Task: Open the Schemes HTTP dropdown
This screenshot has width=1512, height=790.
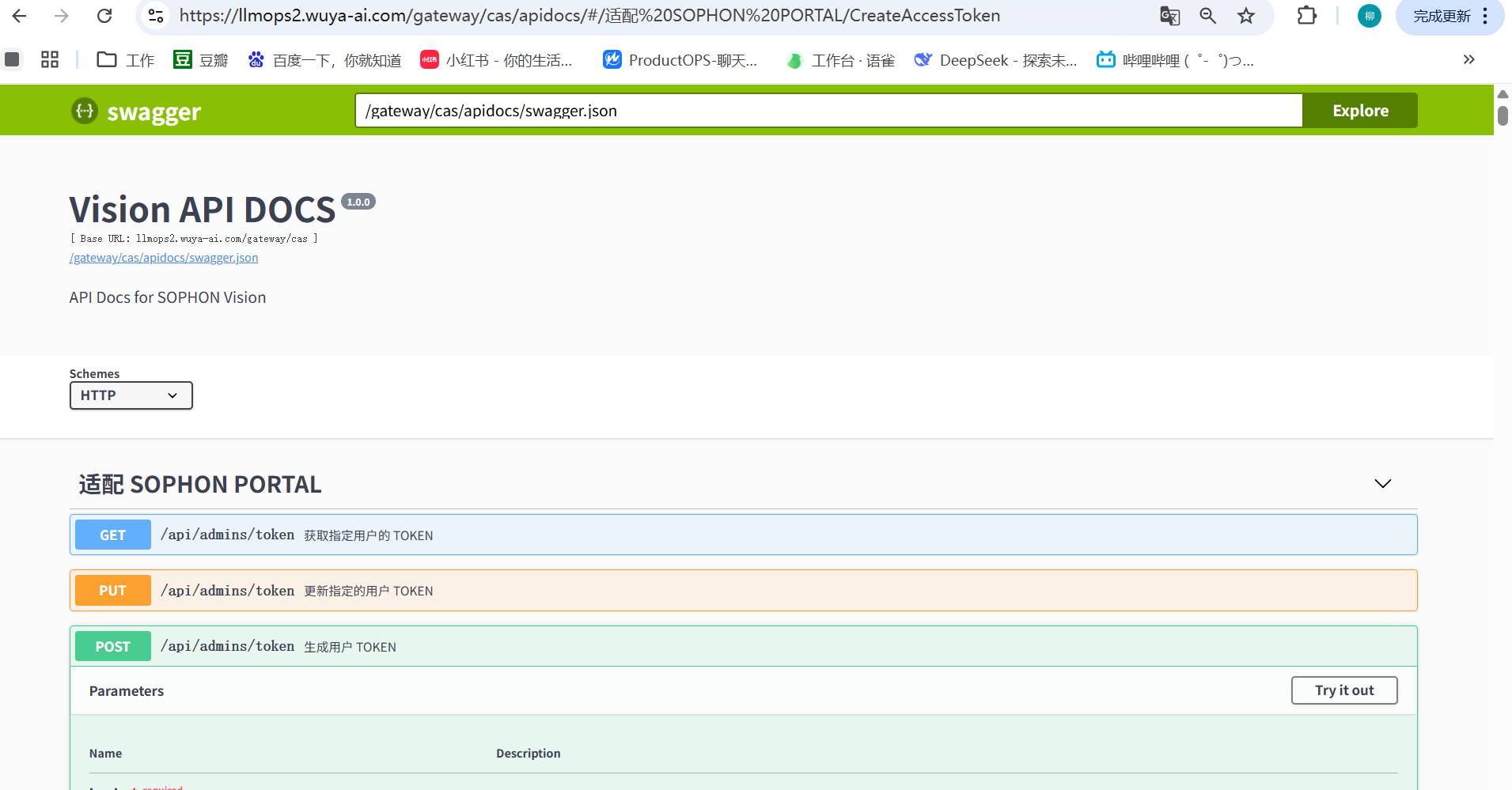Action: tap(131, 395)
